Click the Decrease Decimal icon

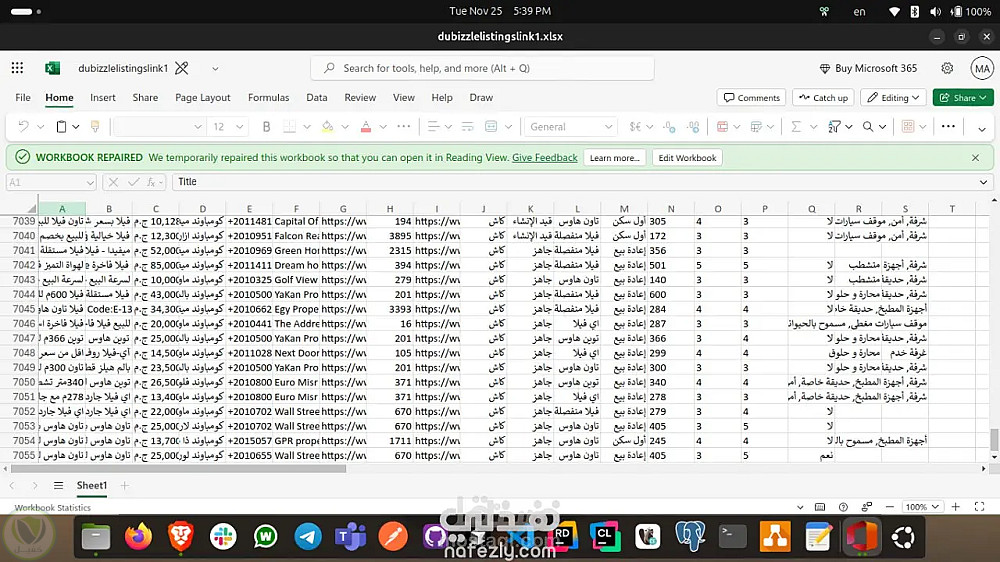click(x=669, y=126)
